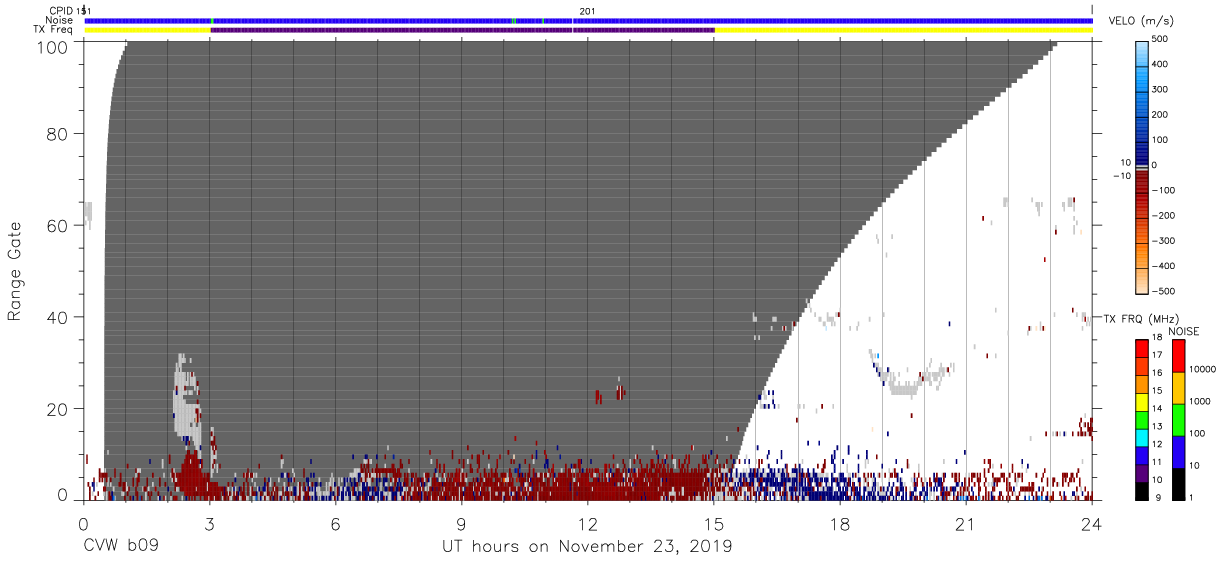Image resolution: width=1228 pixels, height=567 pixels.
Task: Click the UT hours on November 23, 2019 title
Action: click(587, 547)
